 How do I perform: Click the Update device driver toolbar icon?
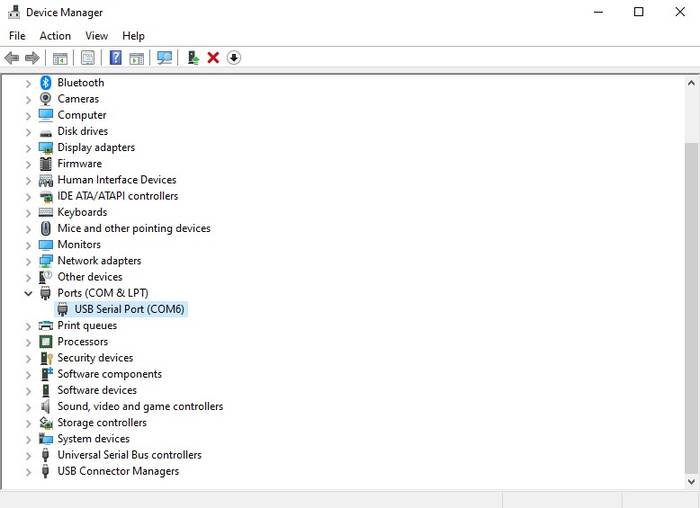[x=193, y=58]
